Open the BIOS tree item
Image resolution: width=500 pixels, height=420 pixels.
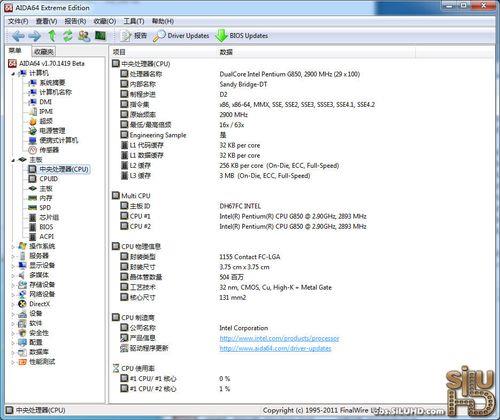click(41, 227)
